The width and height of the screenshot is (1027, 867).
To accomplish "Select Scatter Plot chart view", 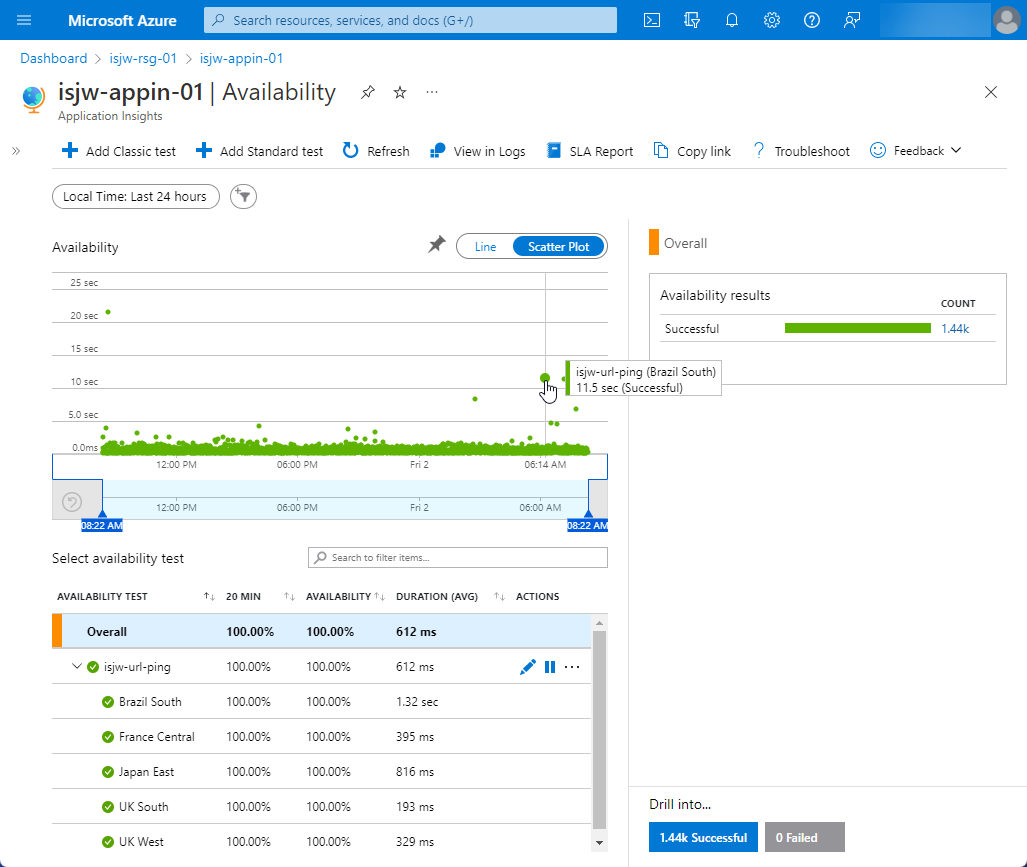I will (x=559, y=247).
